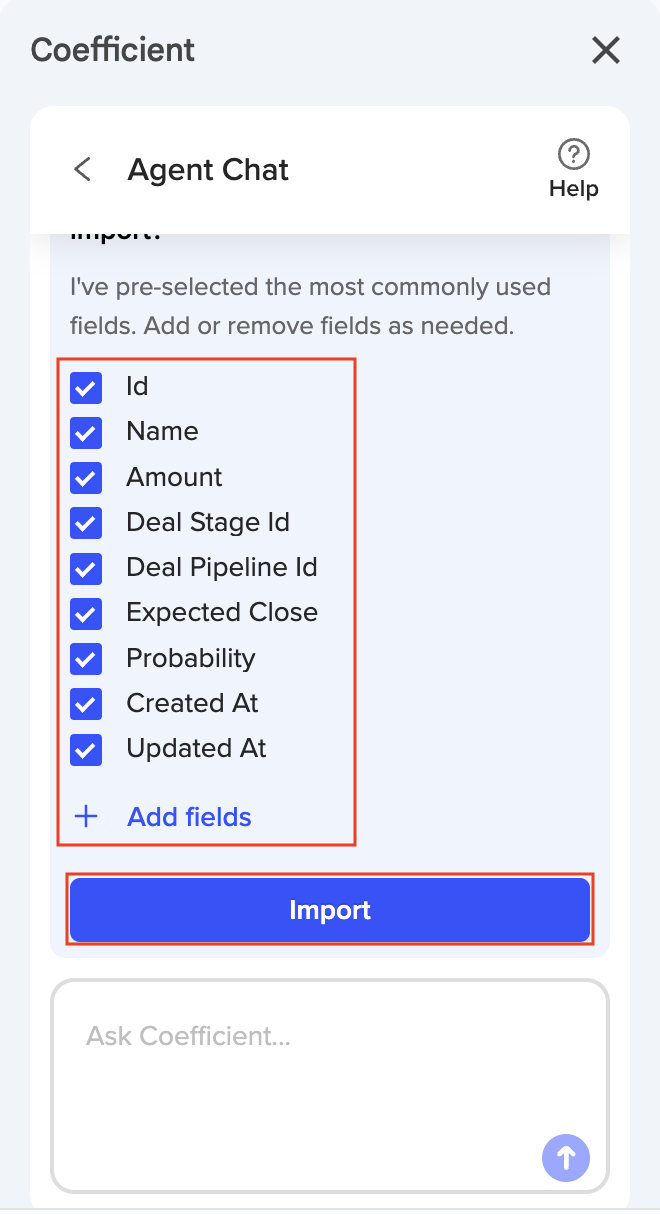Toggle the Amount field checkbox
The image size is (660, 1214).
tap(86, 478)
